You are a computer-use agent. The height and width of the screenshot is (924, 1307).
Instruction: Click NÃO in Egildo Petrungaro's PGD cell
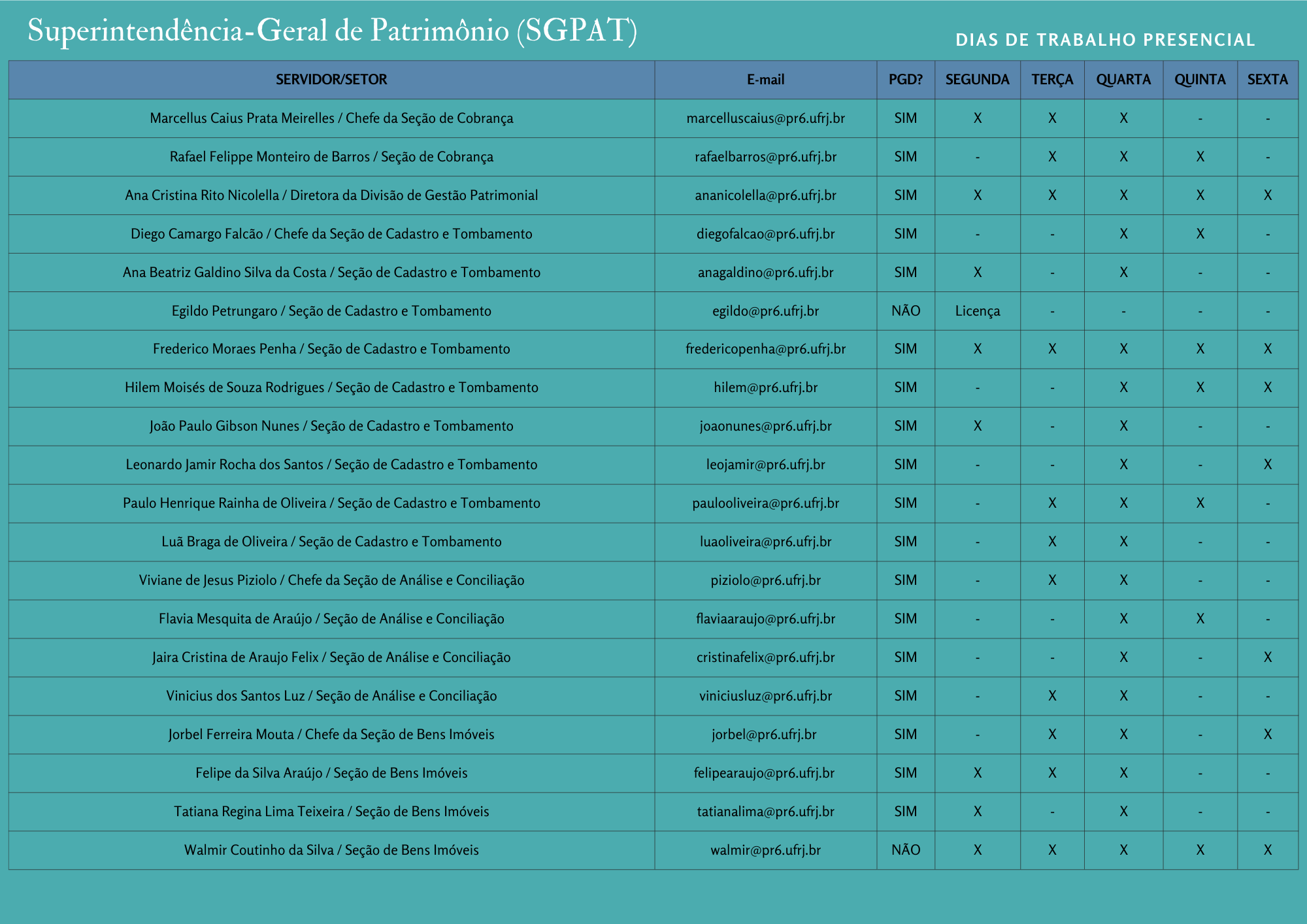click(906, 312)
